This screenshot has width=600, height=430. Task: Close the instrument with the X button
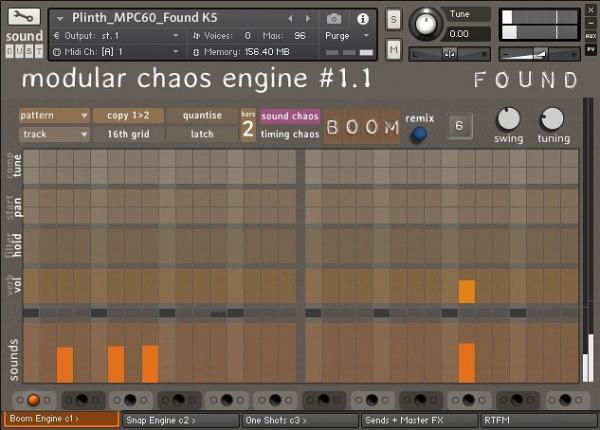coord(591,10)
